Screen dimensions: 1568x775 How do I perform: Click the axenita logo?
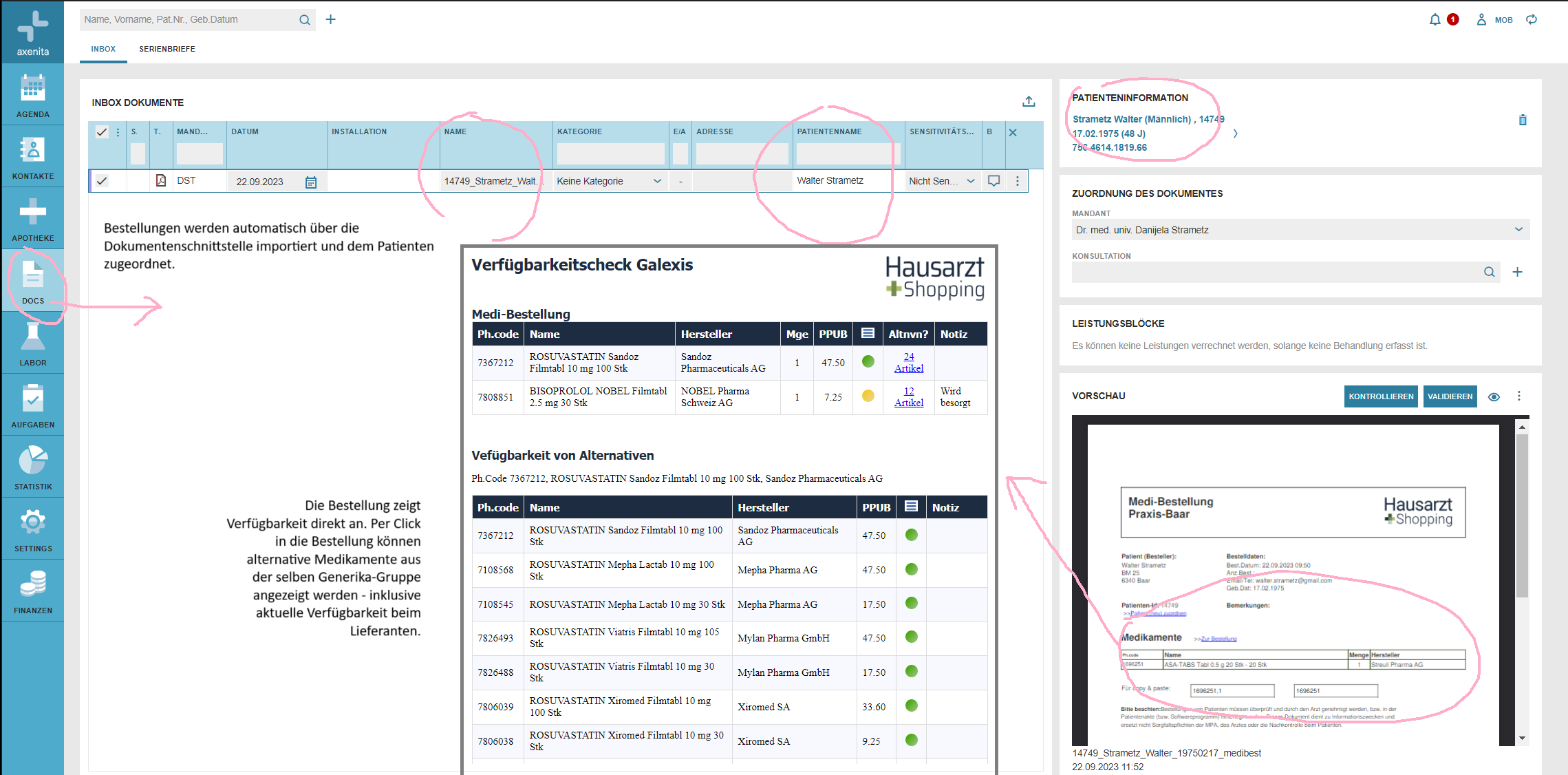point(32,32)
